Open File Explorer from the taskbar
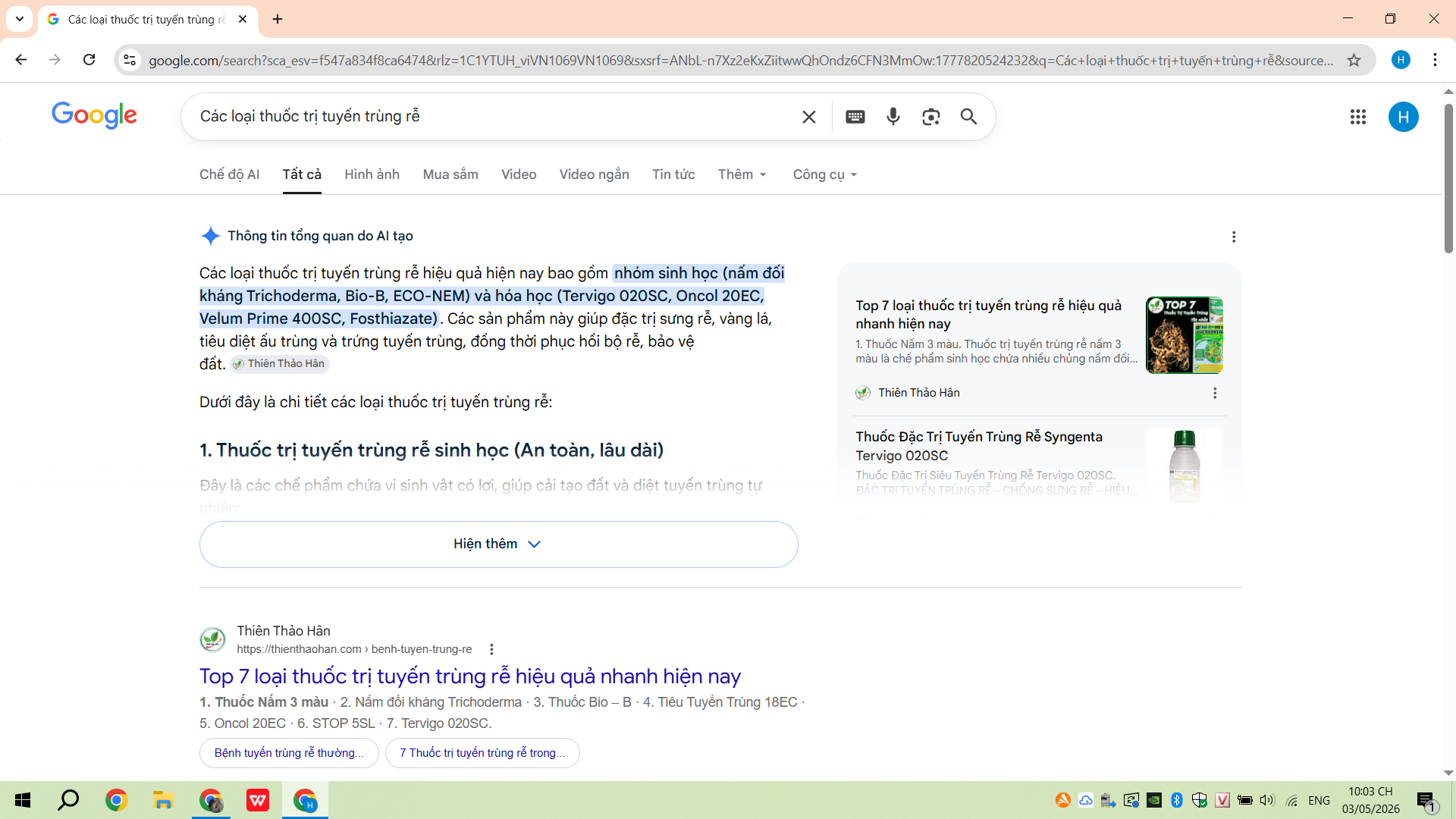Image resolution: width=1456 pixels, height=819 pixels. click(x=163, y=800)
